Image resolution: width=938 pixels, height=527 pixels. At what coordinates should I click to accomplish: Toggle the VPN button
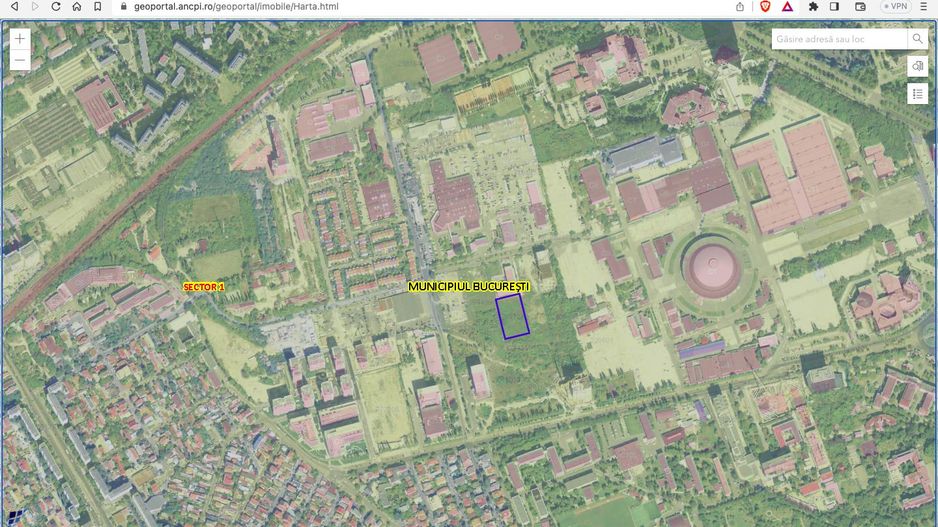[x=894, y=6]
